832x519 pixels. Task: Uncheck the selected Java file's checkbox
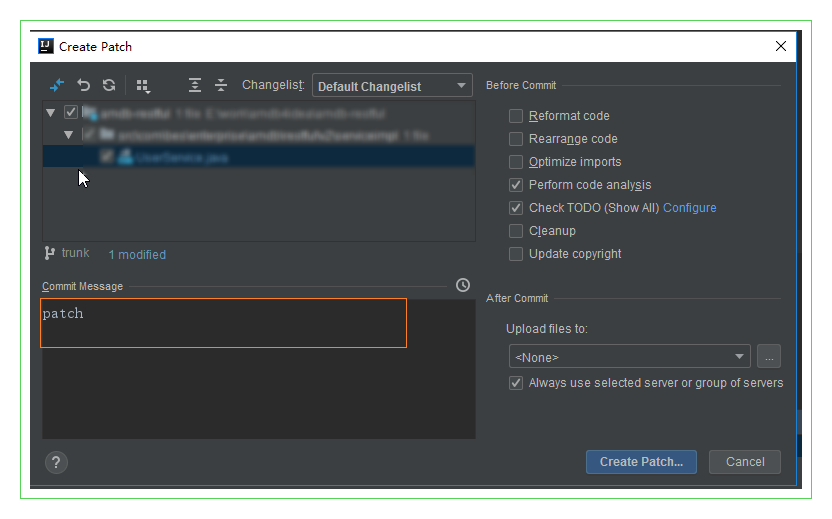point(107,157)
